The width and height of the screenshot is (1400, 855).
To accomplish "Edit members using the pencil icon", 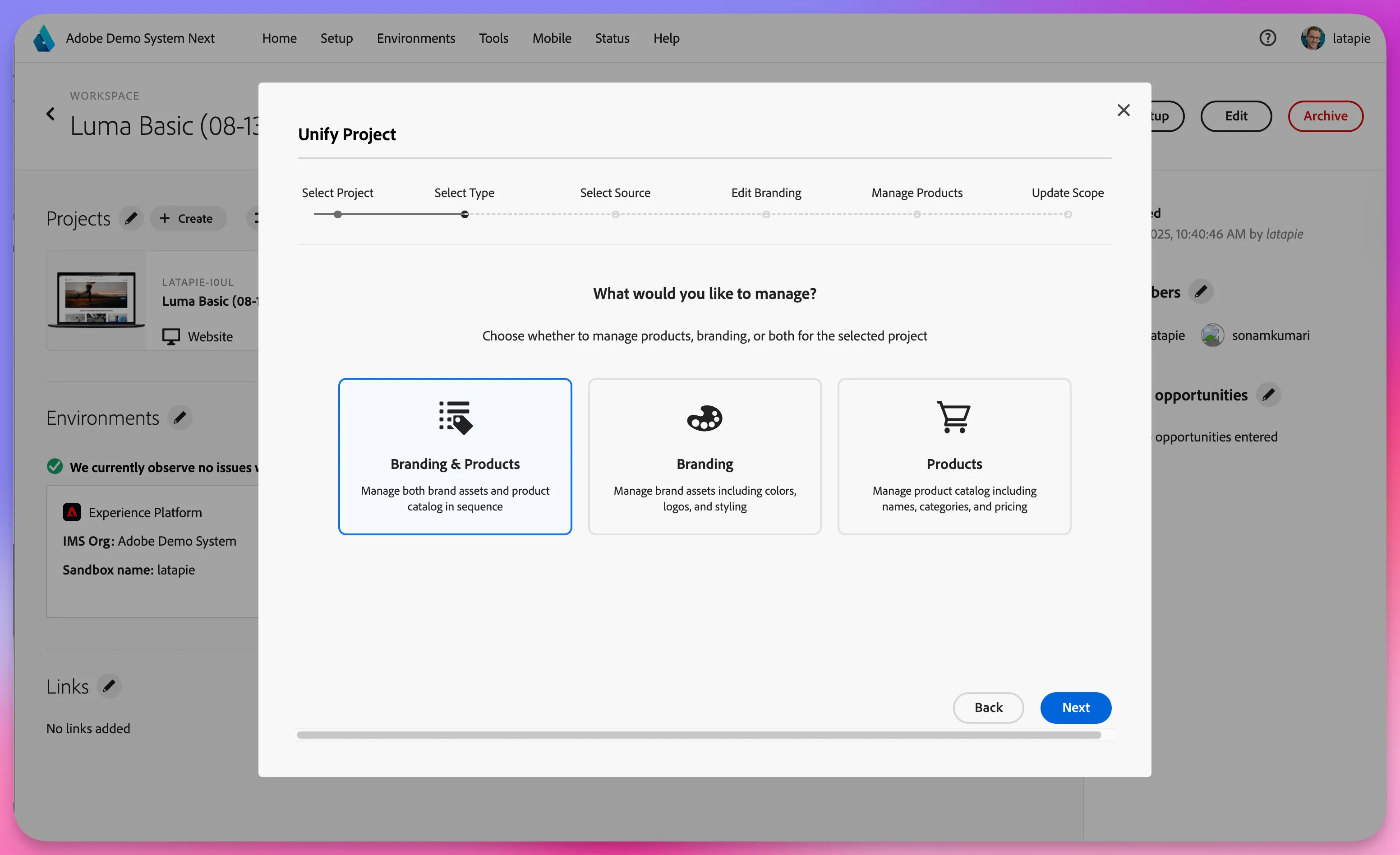I will [x=1201, y=292].
